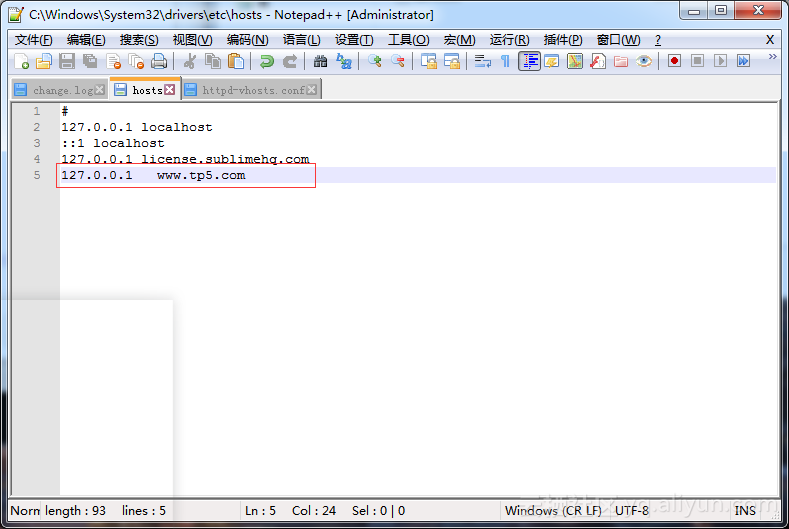789x529 pixels.
Task: Start macro recording with the red dot
Action: pos(674,61)
